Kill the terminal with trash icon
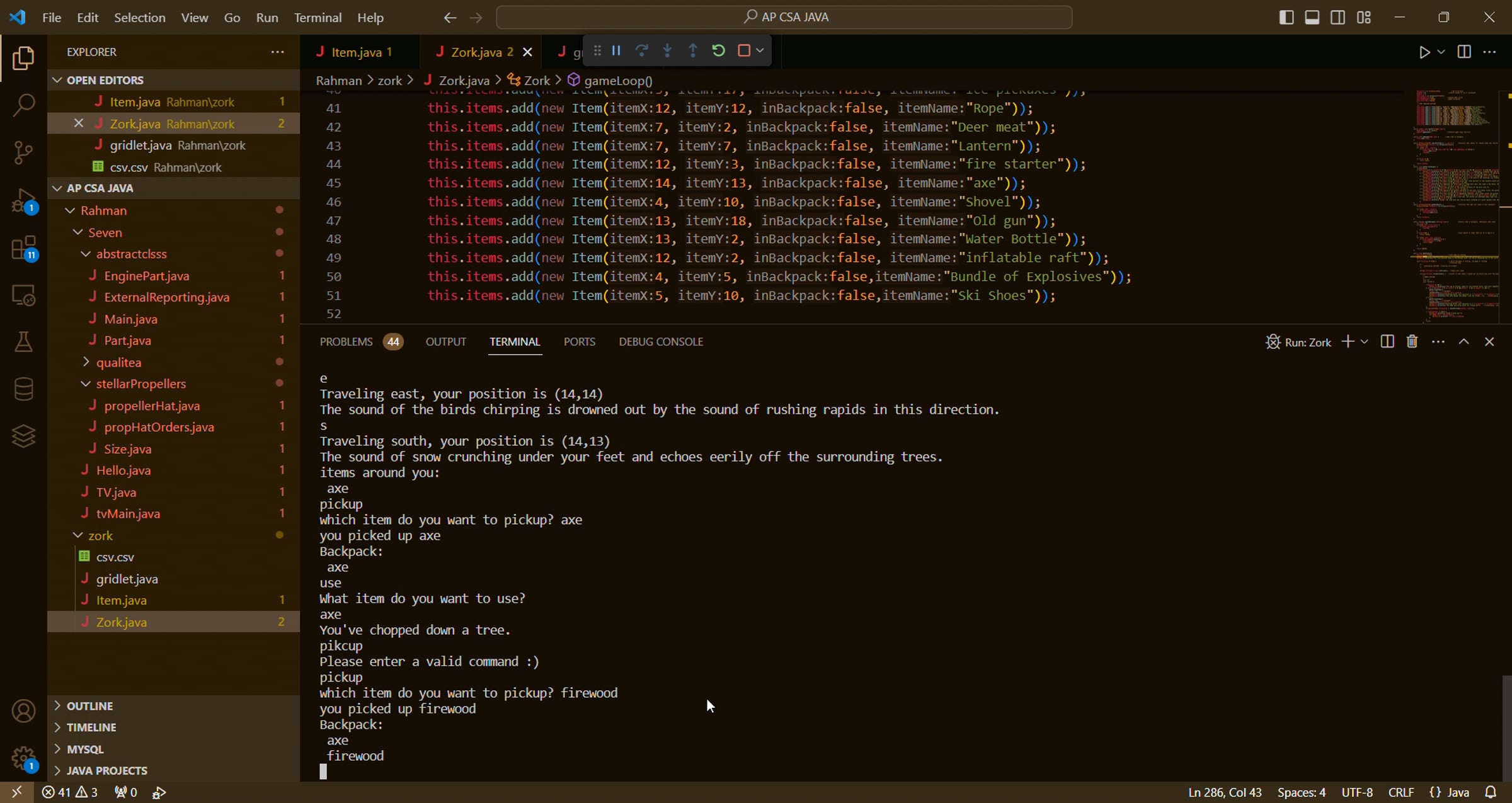Viewport: 1512px width, 803px height. (x=1412, y=341)
